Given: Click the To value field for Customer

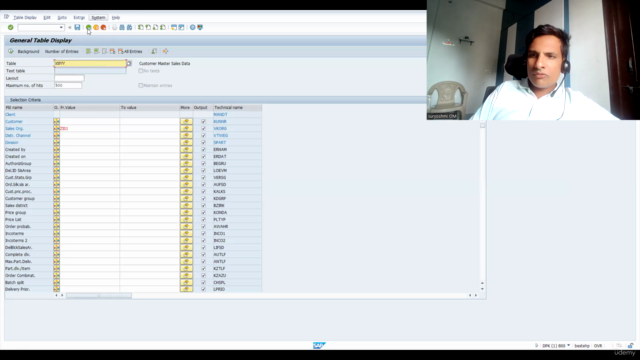Looking at the screenshot, I should point(149,121).
